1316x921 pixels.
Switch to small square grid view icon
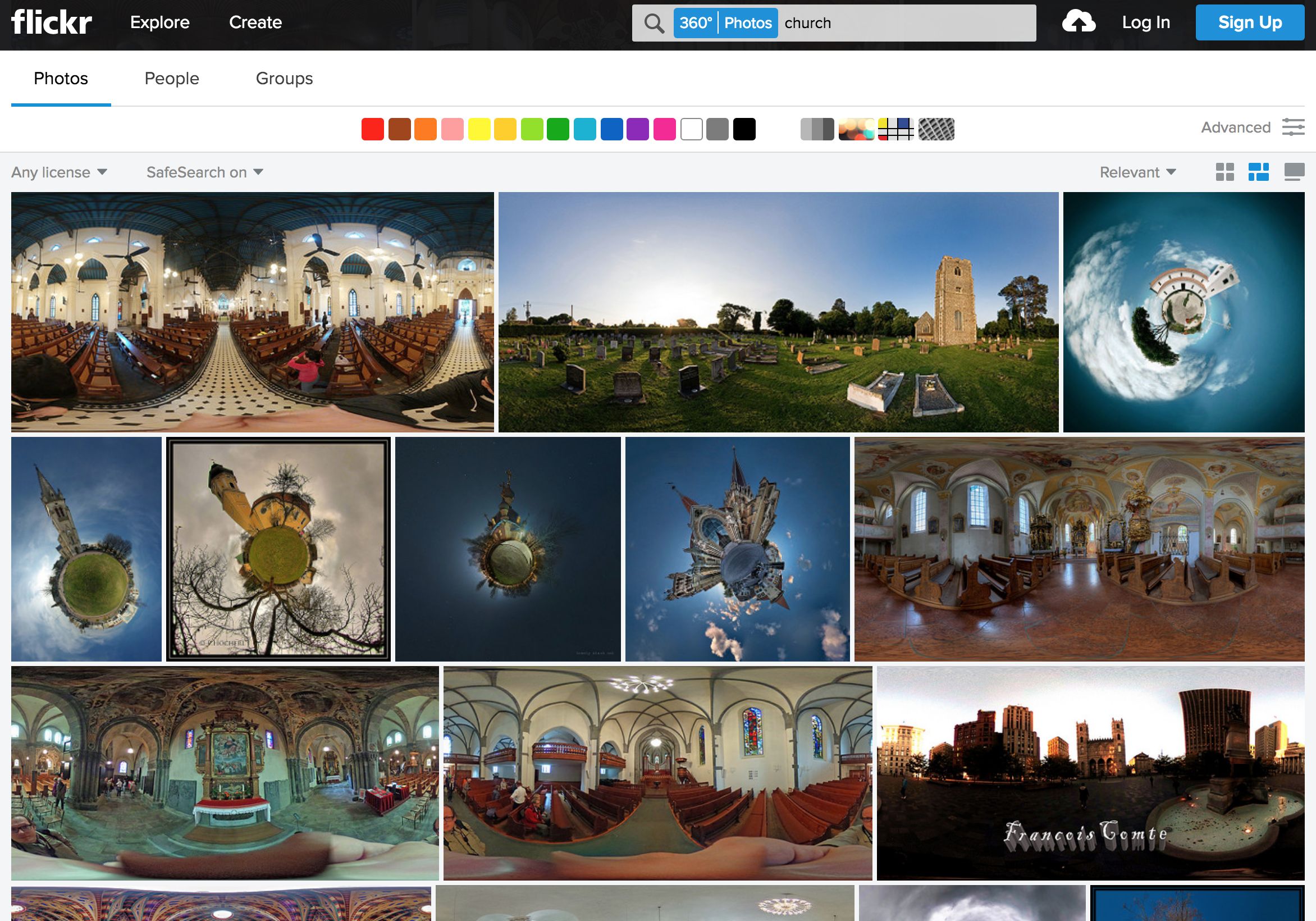(x=1225, y=172)
